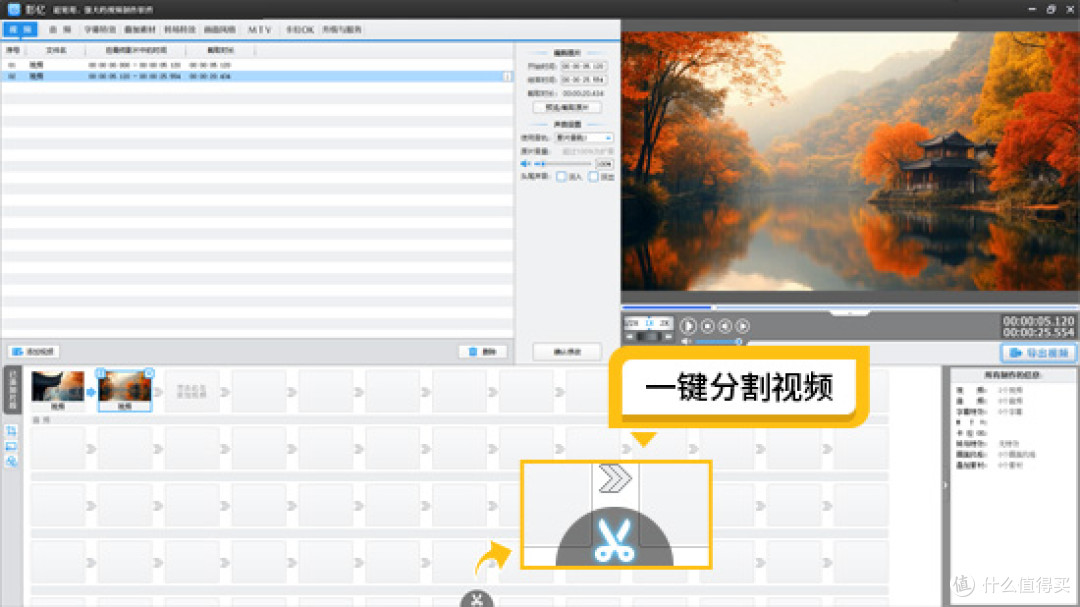1080x607 pixels.
Task: Click the 添加视频 add video button
Action: (x=34, y=351)
